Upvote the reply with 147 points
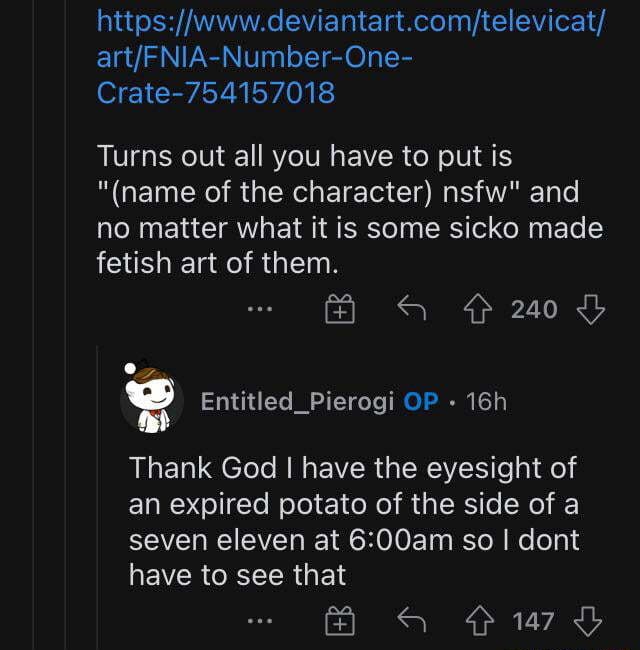The height and width of the screenshot is (650, 640). pyautogui.click(x=478, y=621)
